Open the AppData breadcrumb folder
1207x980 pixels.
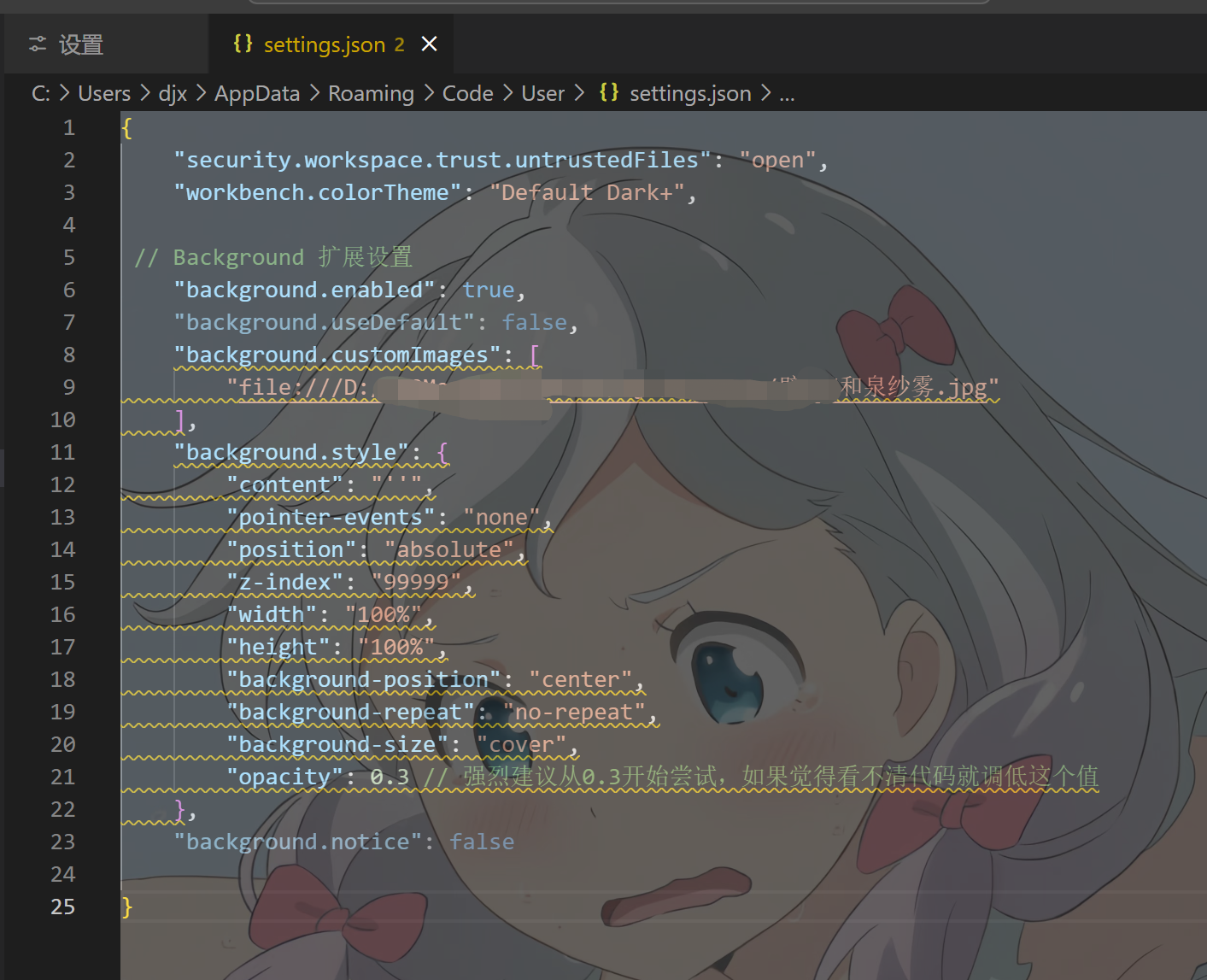click(x=257, y=93)
